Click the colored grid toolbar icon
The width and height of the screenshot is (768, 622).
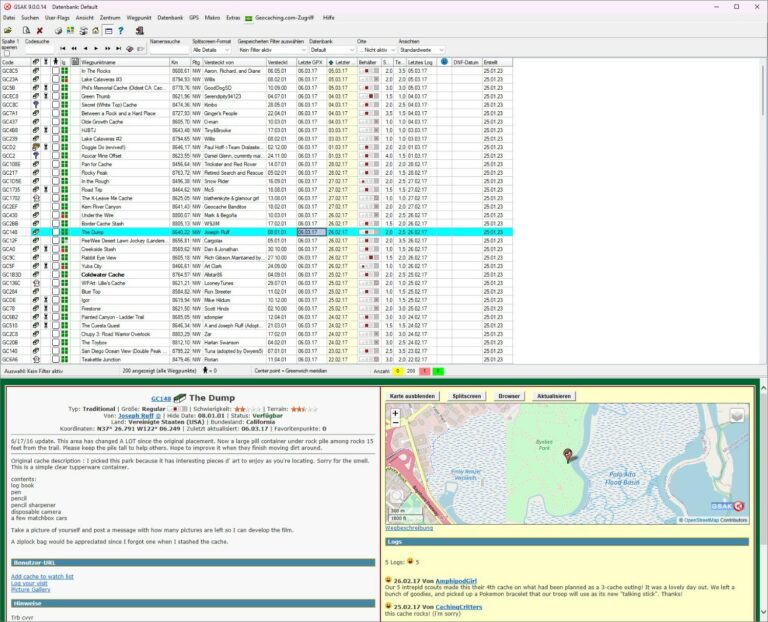[x=71, y=31]
